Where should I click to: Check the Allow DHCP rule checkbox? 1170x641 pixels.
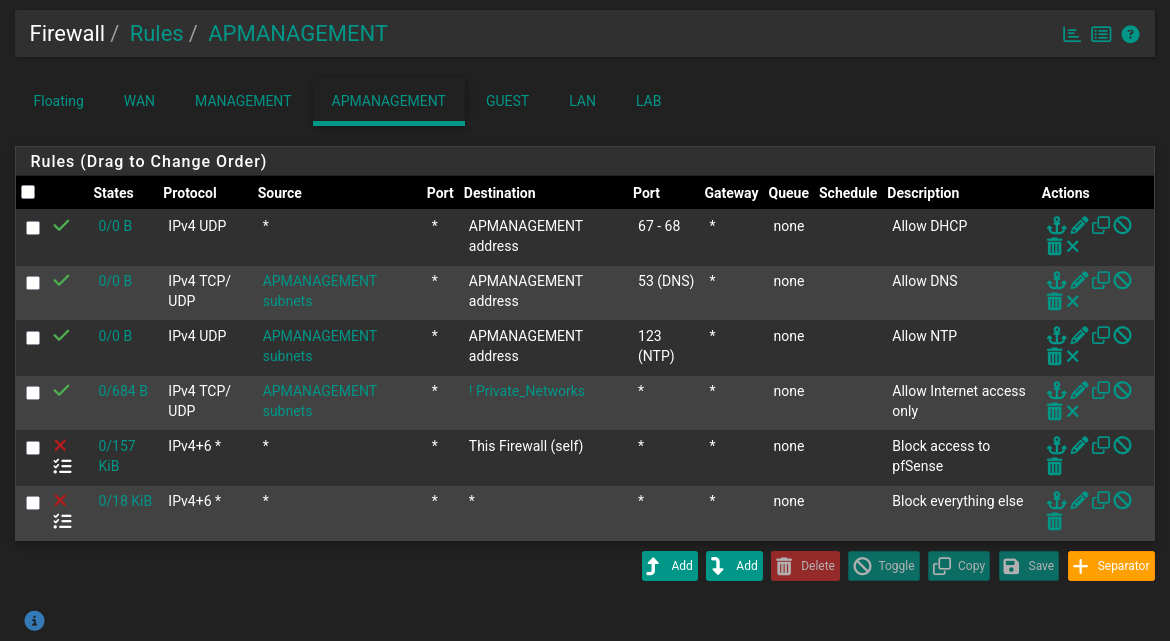pyautogui.click(x=33, y=228)
